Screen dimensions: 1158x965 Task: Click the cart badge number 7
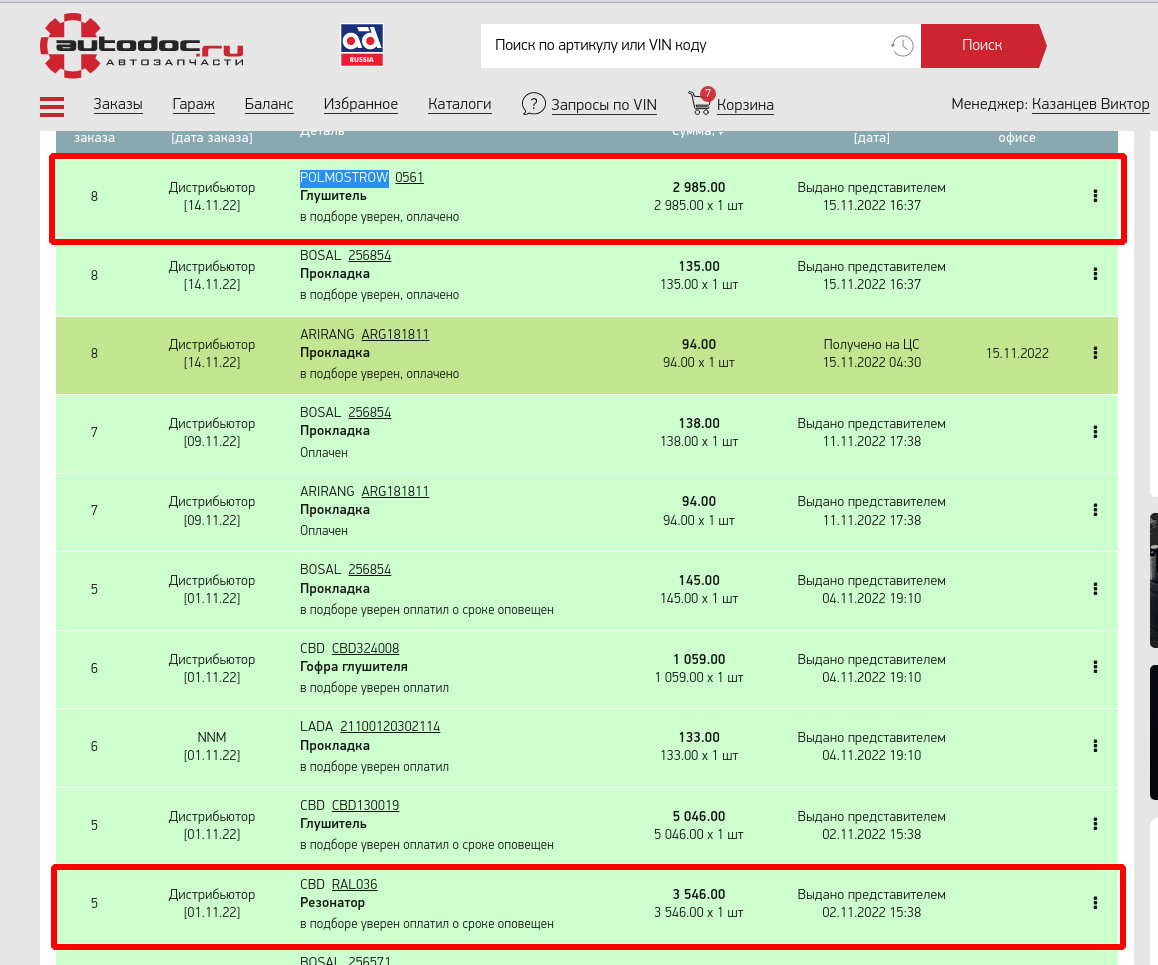(708, 93)
